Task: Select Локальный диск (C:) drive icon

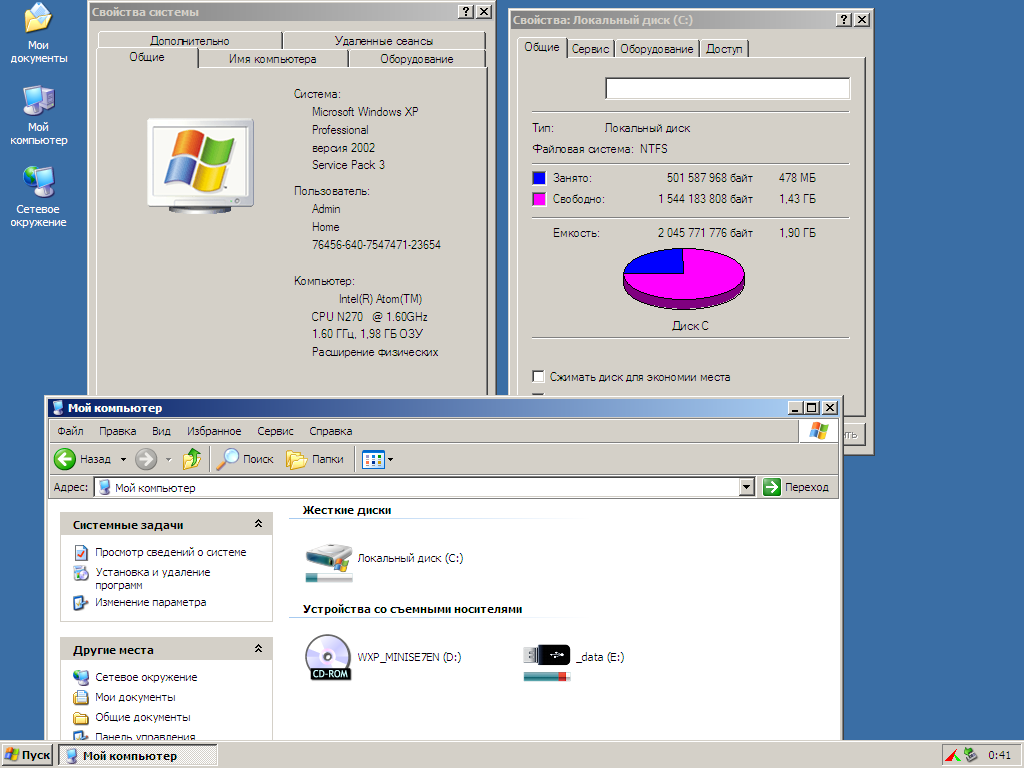Action: pyautogui.click(x=385, y=561)
